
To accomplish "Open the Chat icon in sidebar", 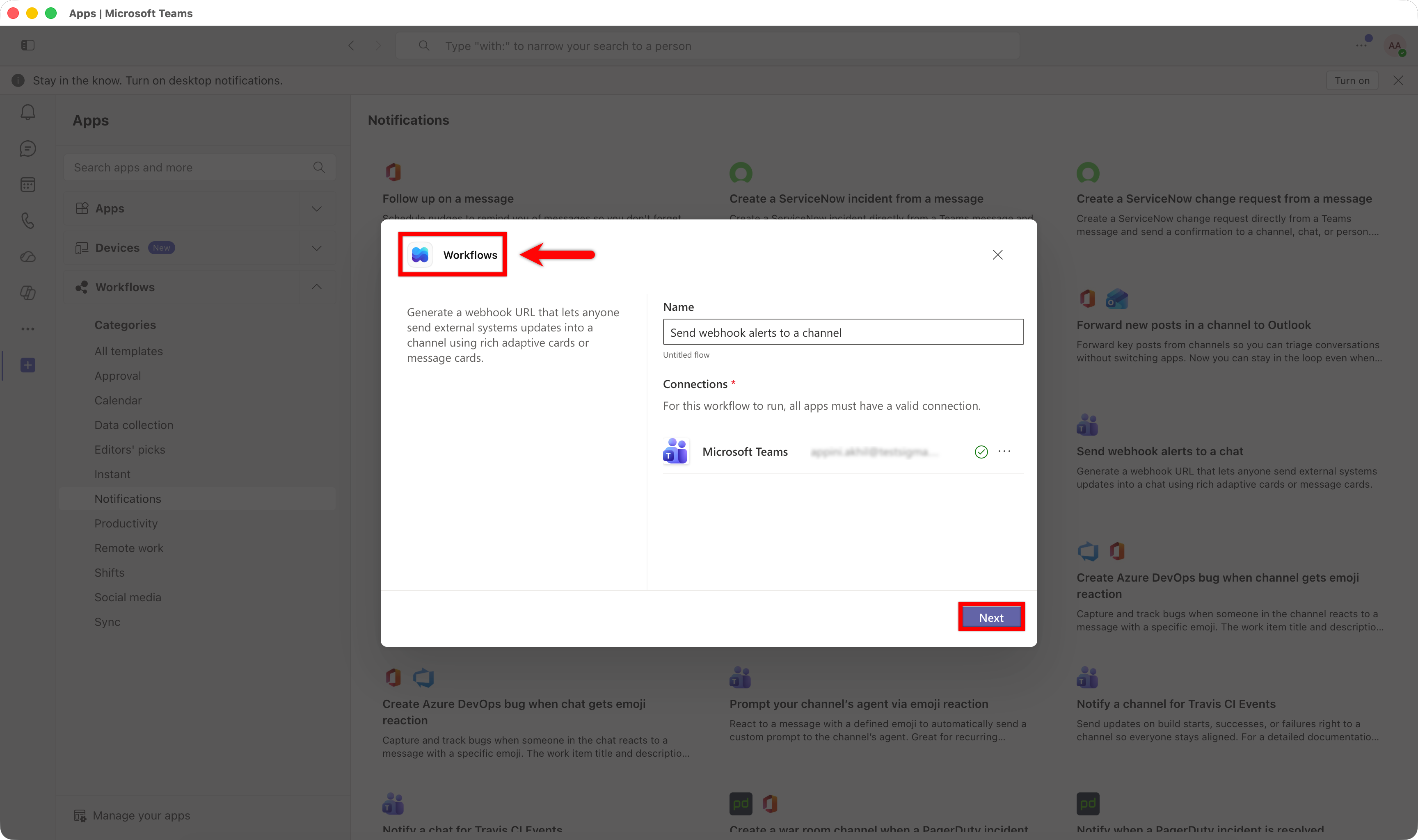I will [x=28, y=148].
